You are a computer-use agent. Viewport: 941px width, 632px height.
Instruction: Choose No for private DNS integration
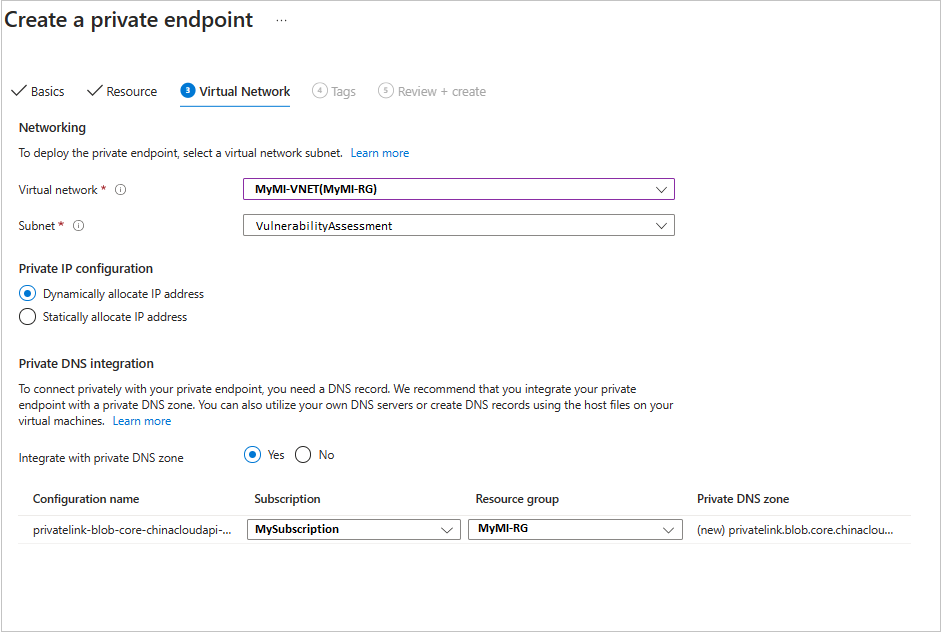point(303,455)
